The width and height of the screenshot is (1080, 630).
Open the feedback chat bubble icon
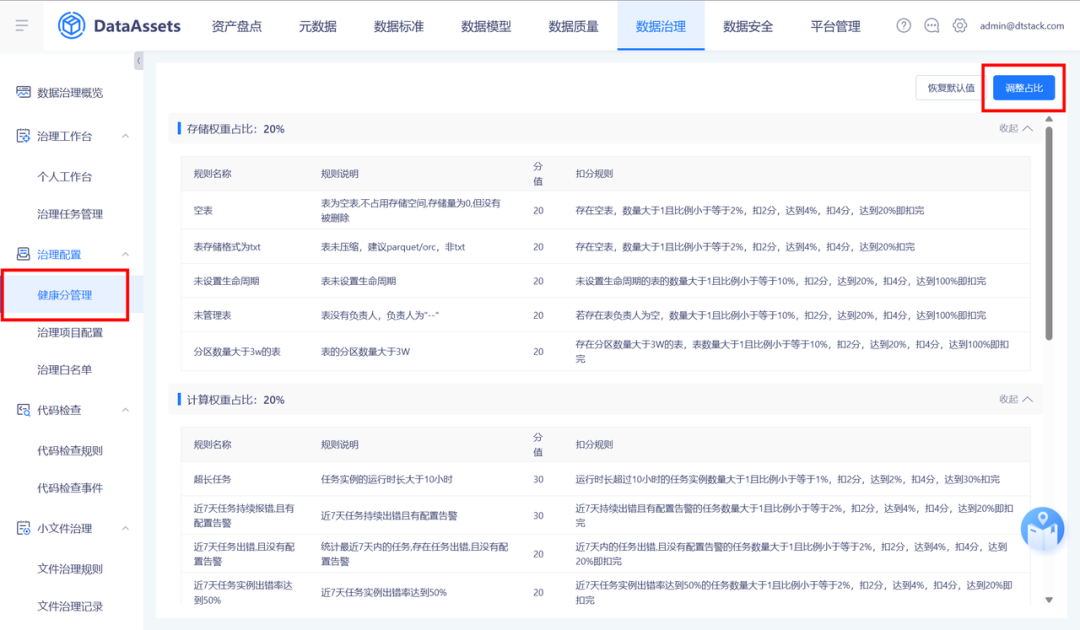pyautogui.click(x=931, y=26)
